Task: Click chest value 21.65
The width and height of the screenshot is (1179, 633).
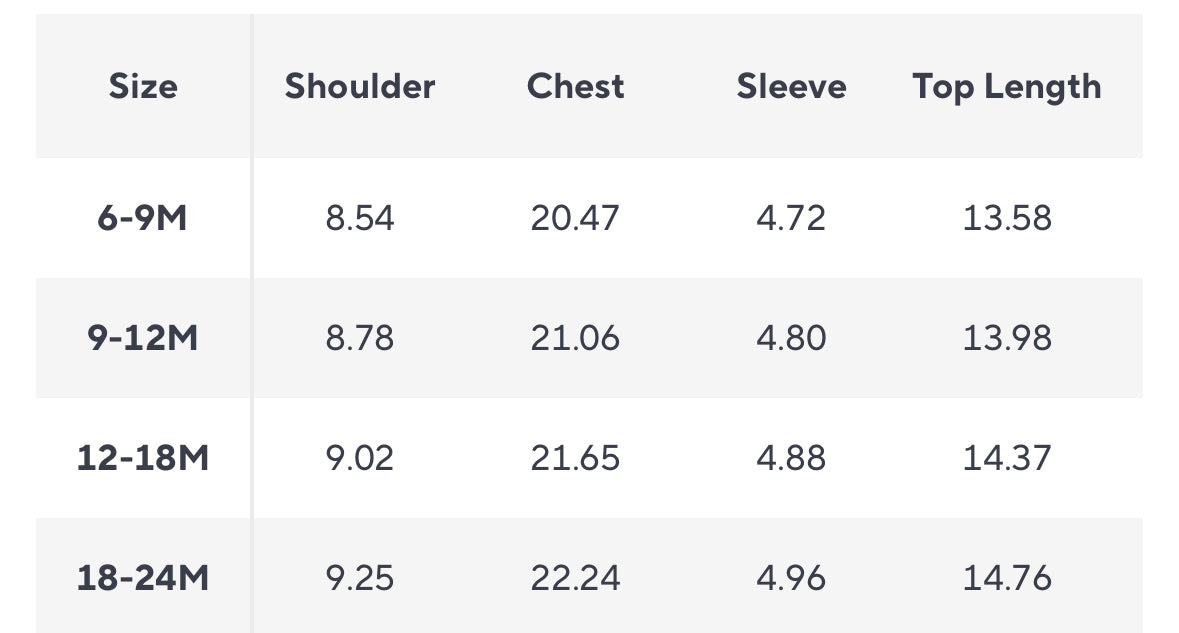Action: coord(575,458)
